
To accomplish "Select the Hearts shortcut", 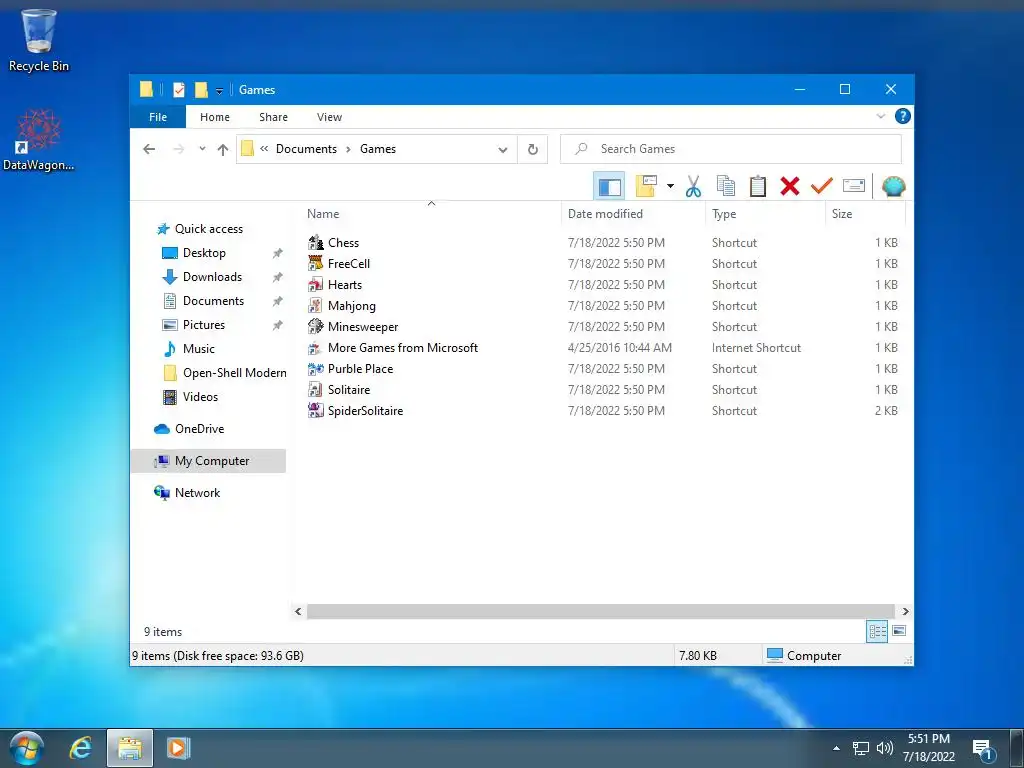I will click(x=345, y=285).
